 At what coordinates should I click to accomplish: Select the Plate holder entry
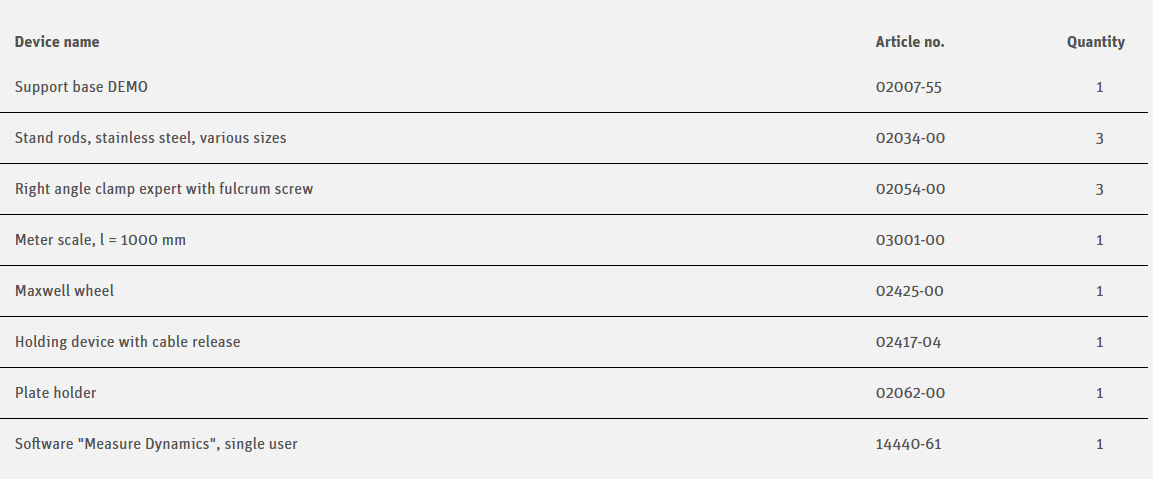(x=56, y=393)
